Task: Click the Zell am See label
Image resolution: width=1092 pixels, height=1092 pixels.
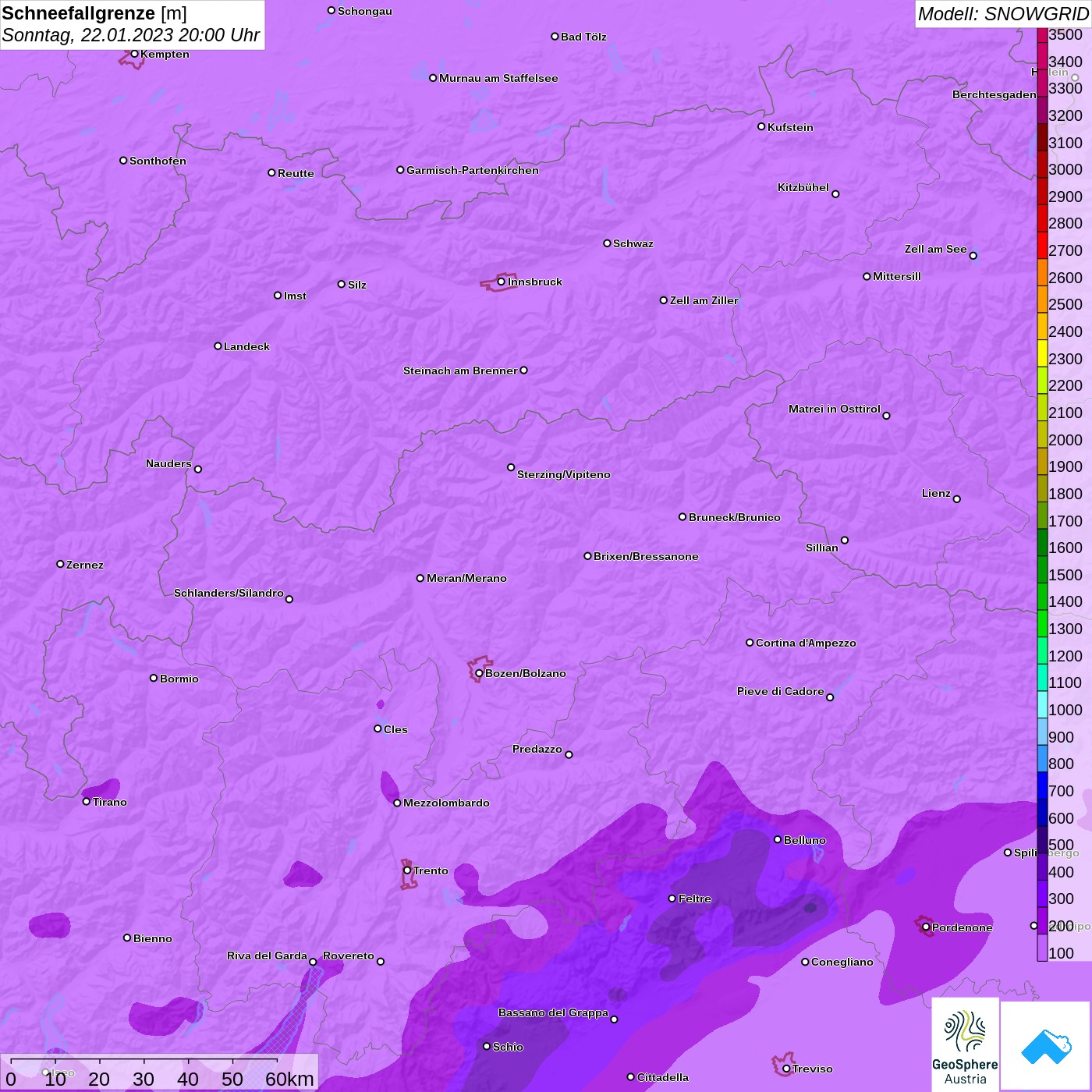Action: [936, 249]
